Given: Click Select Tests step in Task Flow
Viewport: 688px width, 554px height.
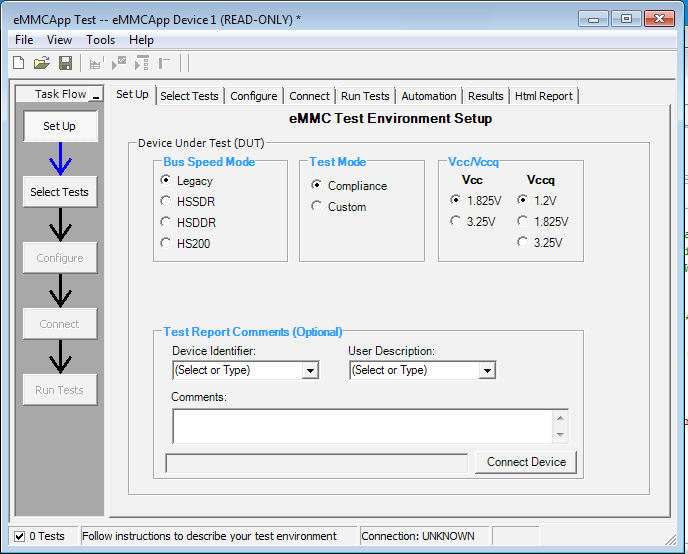Looking at the screenshot, I should [x=60, y=192].
